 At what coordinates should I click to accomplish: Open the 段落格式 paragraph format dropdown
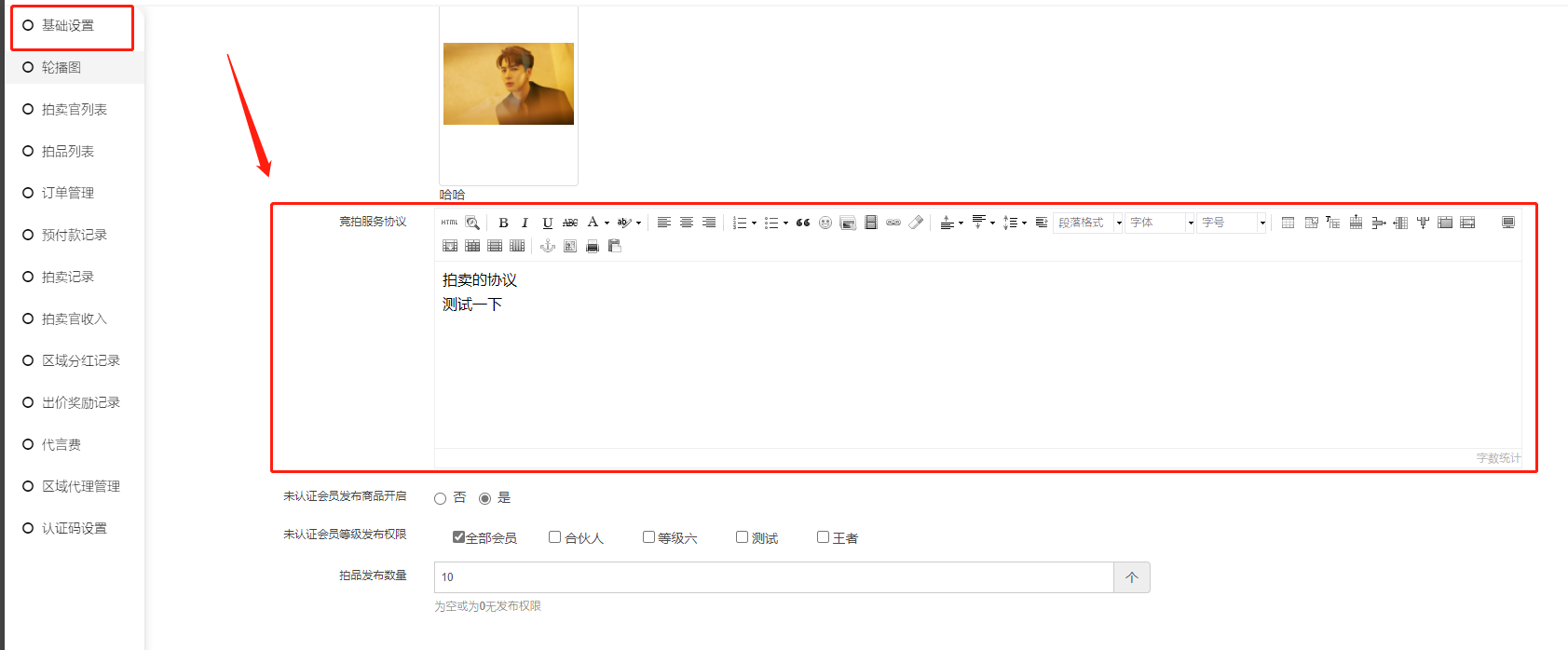click(1088, 223)
